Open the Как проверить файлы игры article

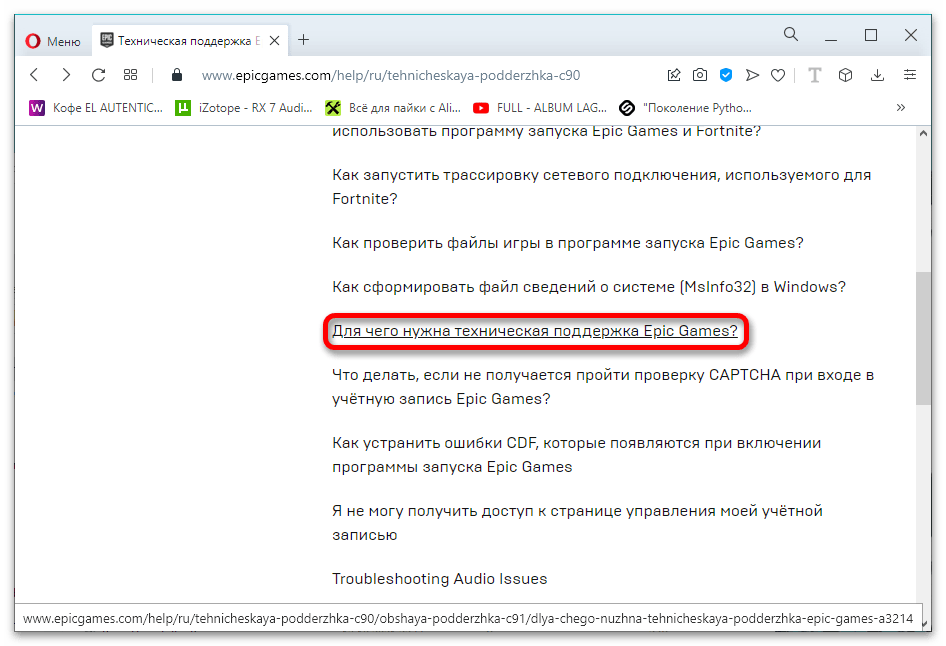point(568,243)
